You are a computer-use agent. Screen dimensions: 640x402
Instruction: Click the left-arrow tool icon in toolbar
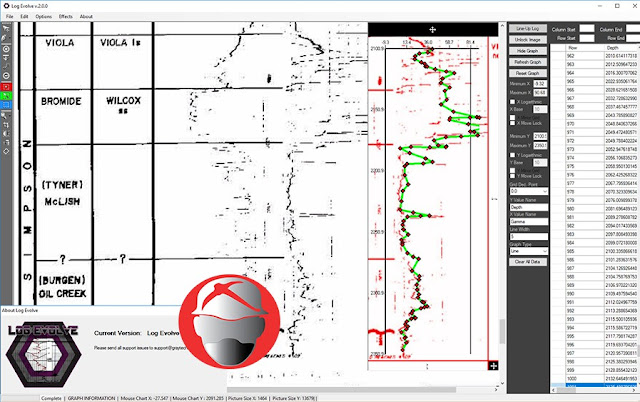point(6,58)
